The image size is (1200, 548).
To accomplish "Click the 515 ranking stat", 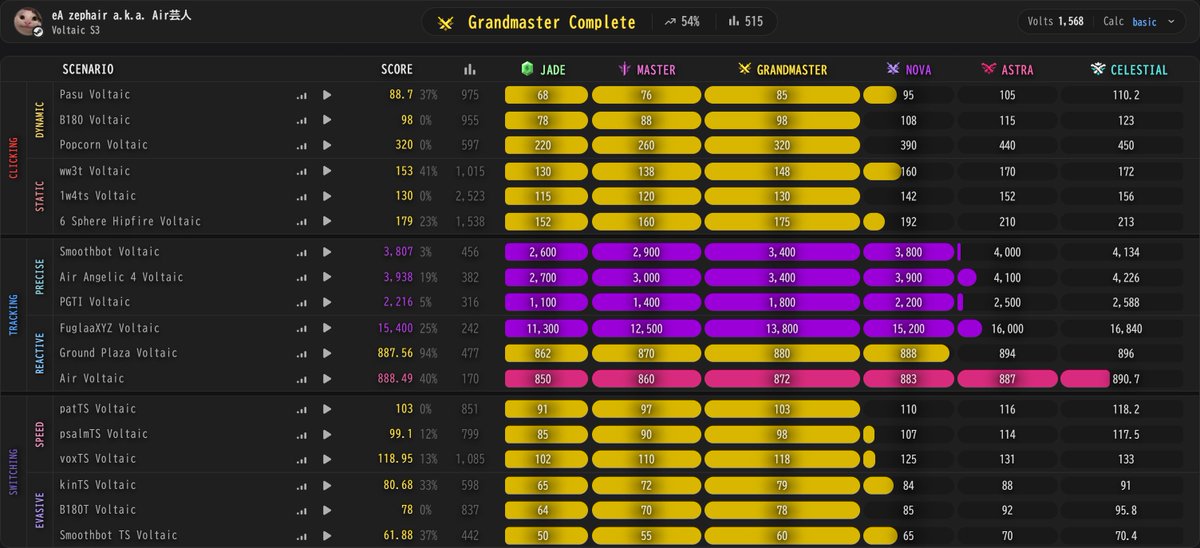I will (746, 22).
